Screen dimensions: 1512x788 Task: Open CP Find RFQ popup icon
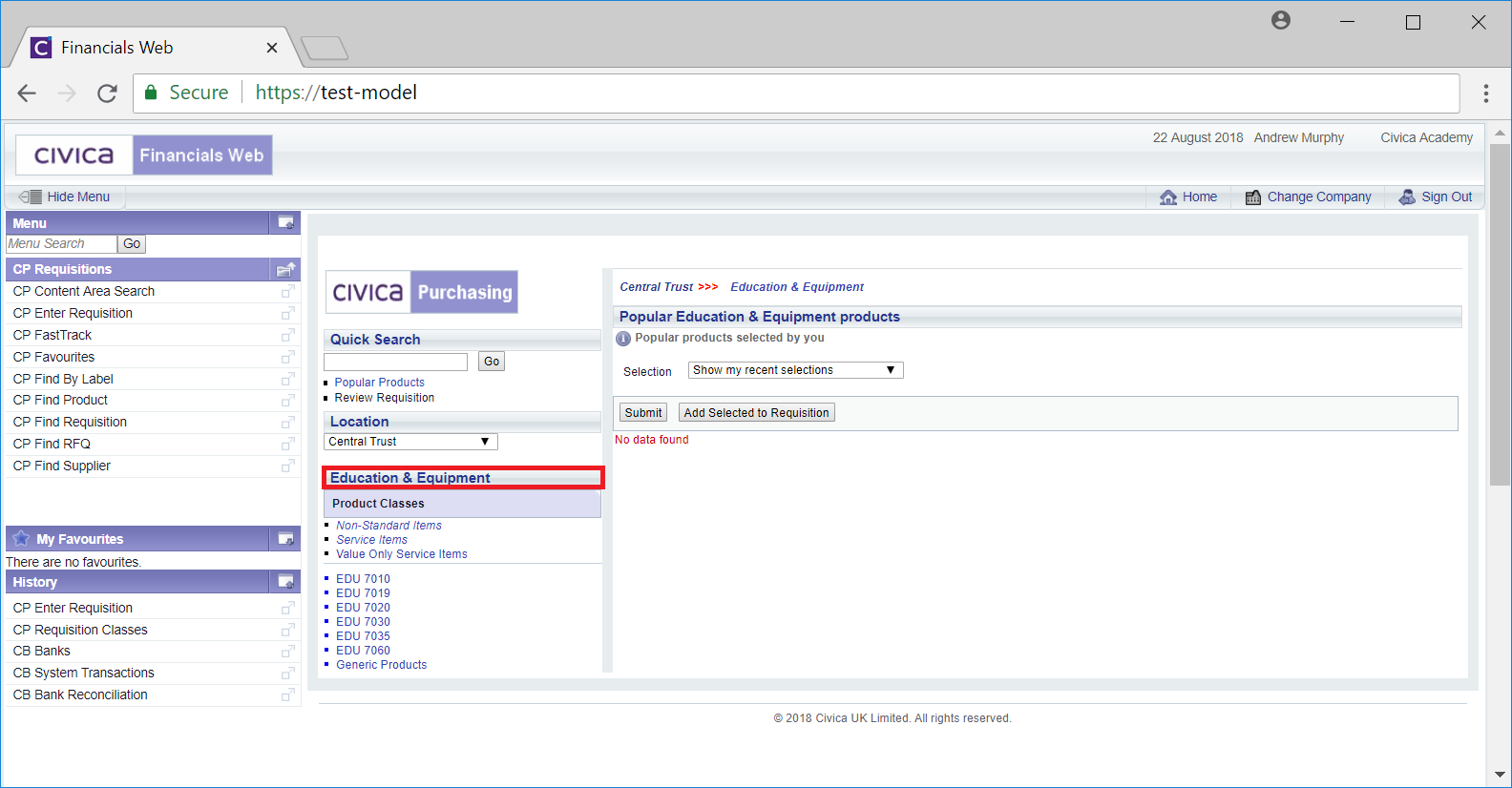coord(287,444)
